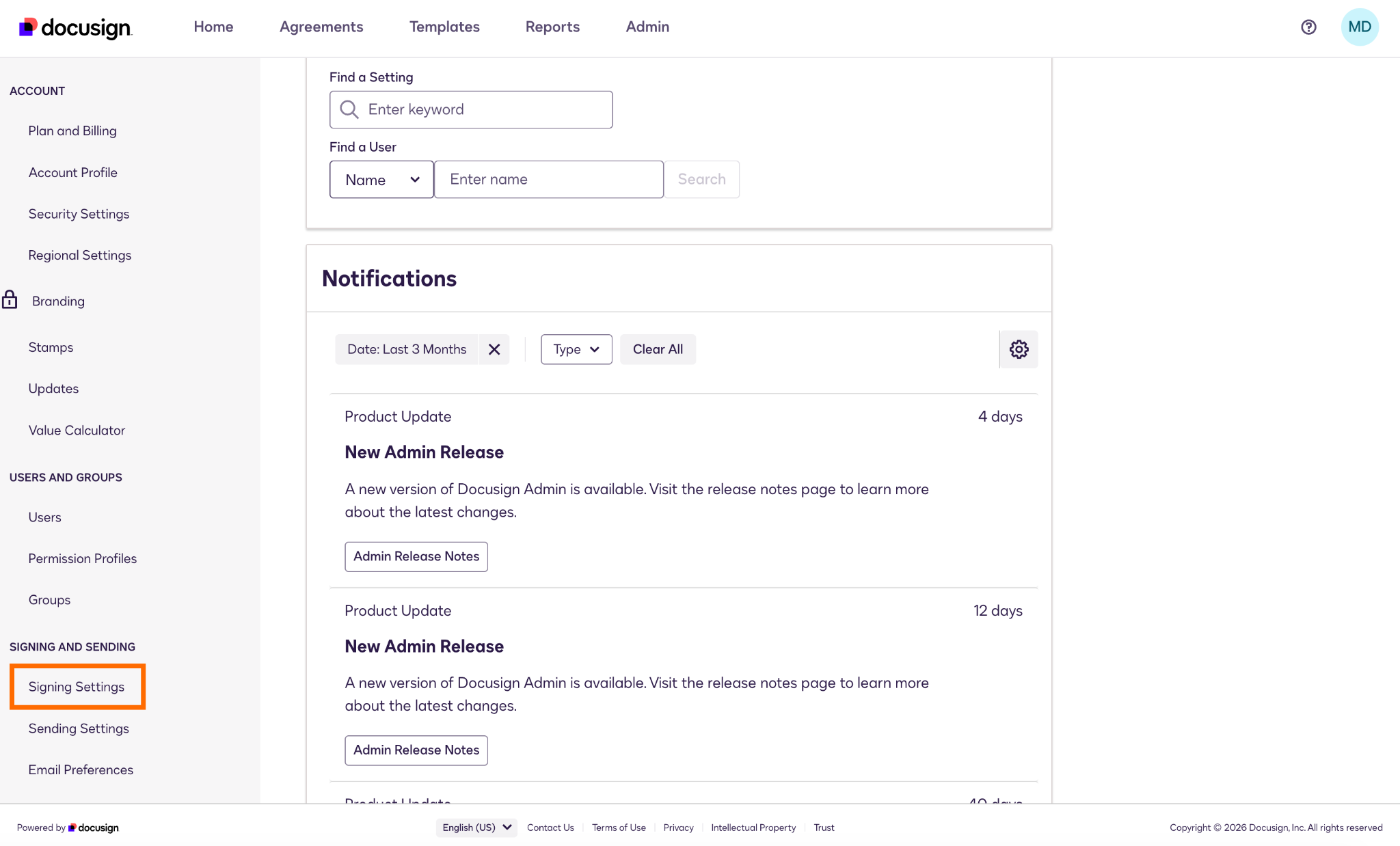The width and height of the screenshot is (1400, 846).
Task: Click the notifications settings gear icon
Action: click(1019, 349)
